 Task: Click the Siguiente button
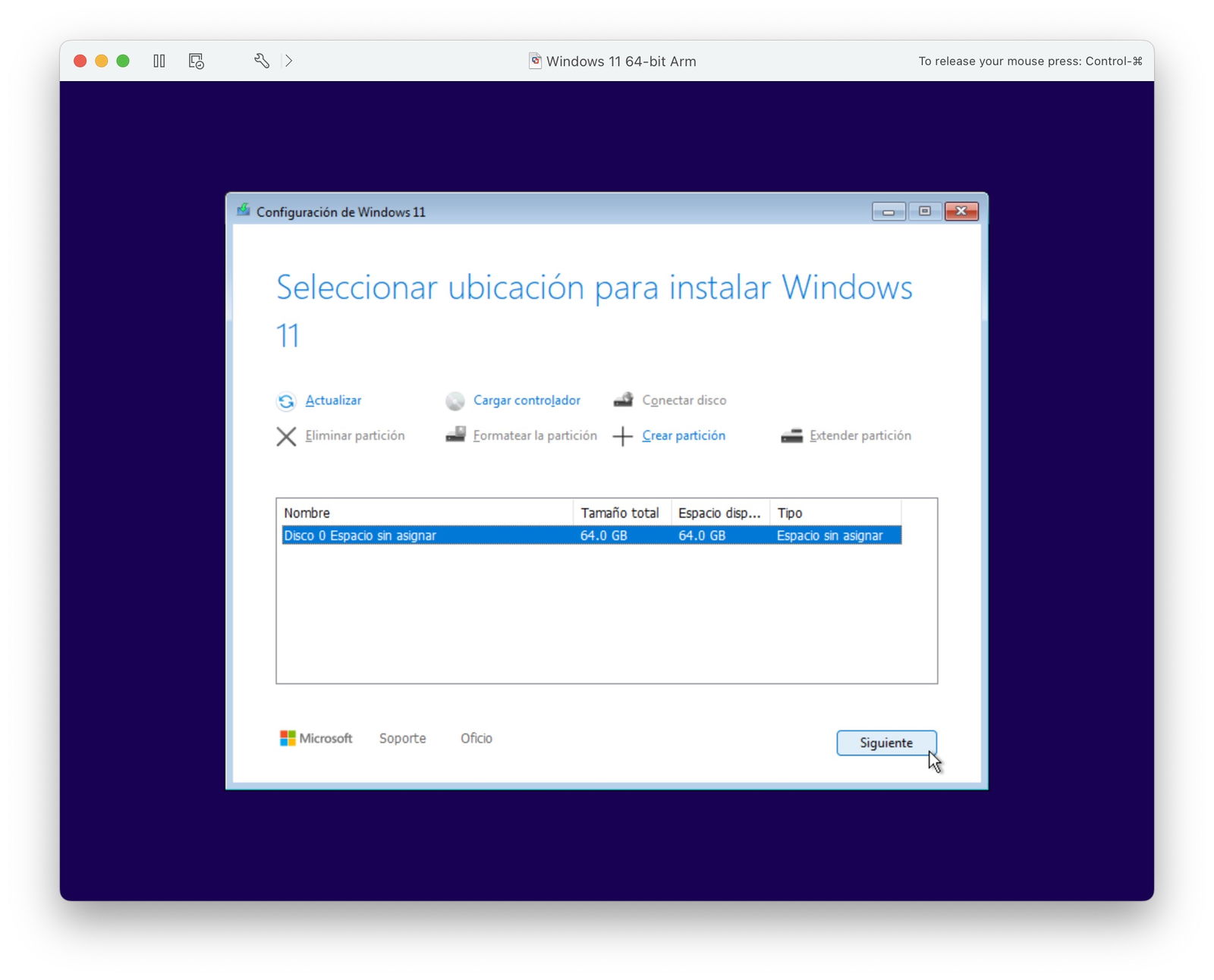[x=886, y=743]
